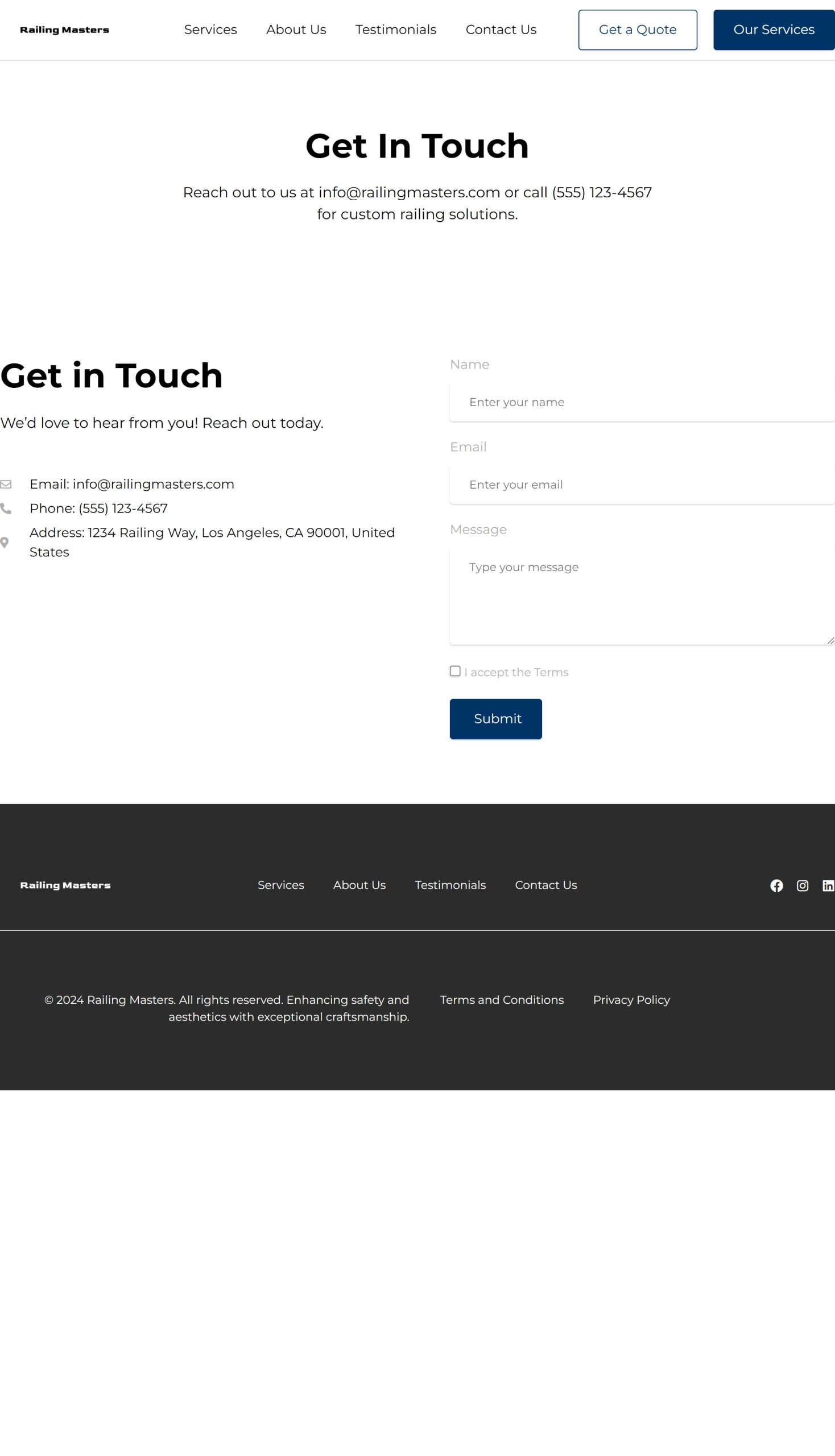Go to Testimonials in the header menu

click(x=396, y=30)
